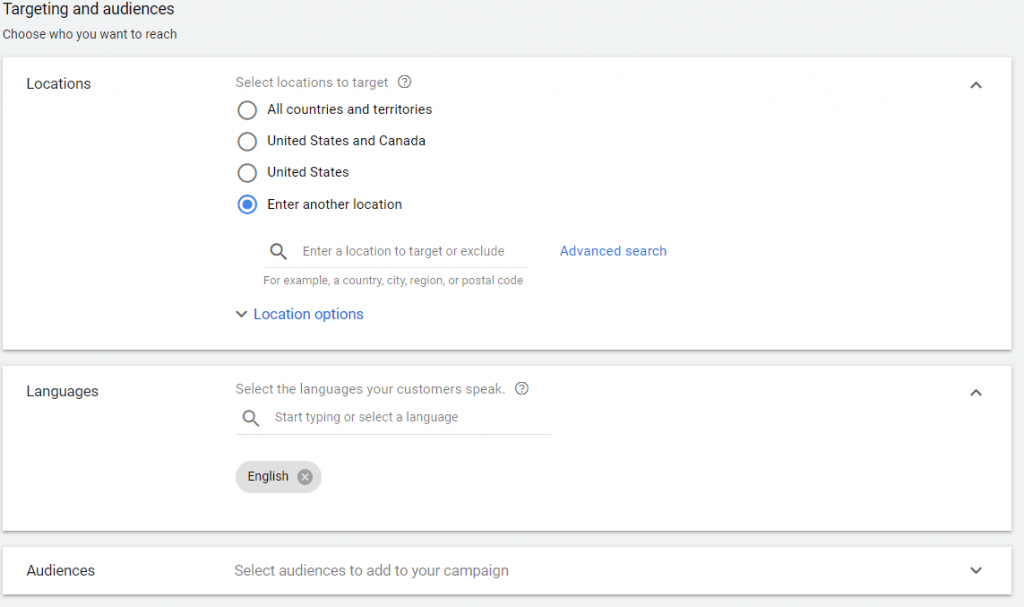Select the United States only radio button
Viewport: 1024px width, 607px height.
pyautogui.click(x=247, y=173)
